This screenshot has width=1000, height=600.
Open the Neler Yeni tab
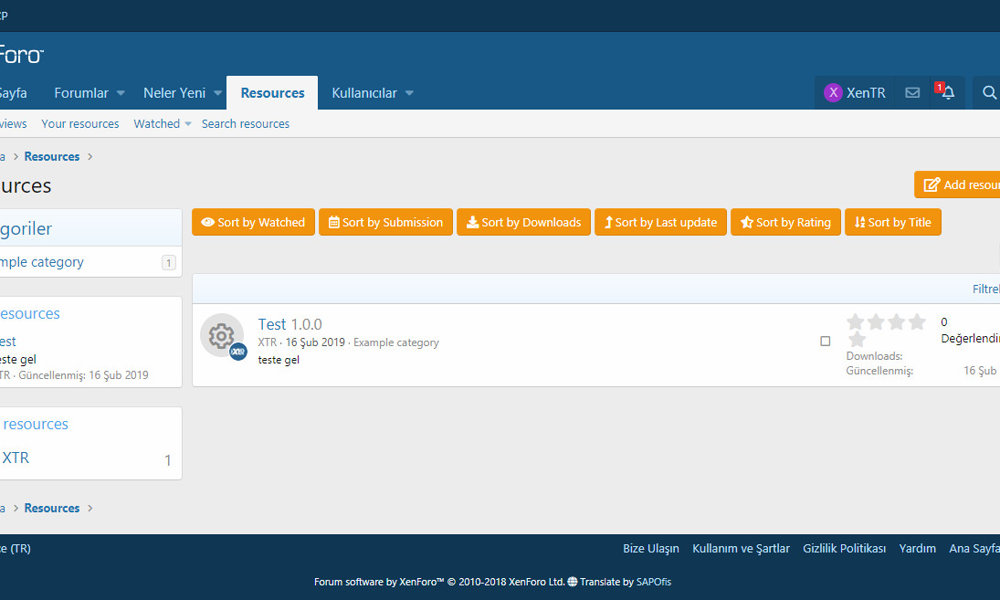coord(174,93)
